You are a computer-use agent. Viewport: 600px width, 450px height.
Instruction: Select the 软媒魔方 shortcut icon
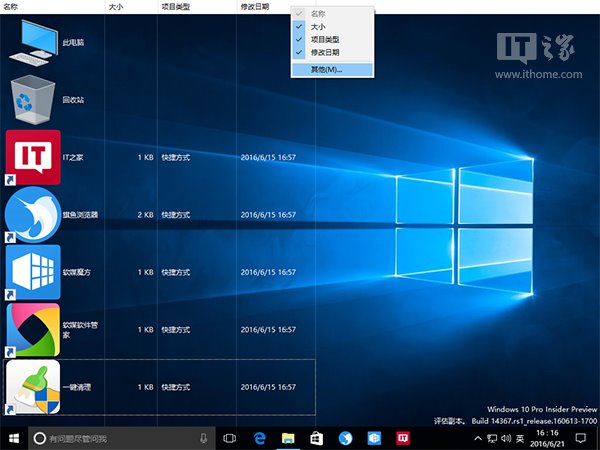coord(33,271)
